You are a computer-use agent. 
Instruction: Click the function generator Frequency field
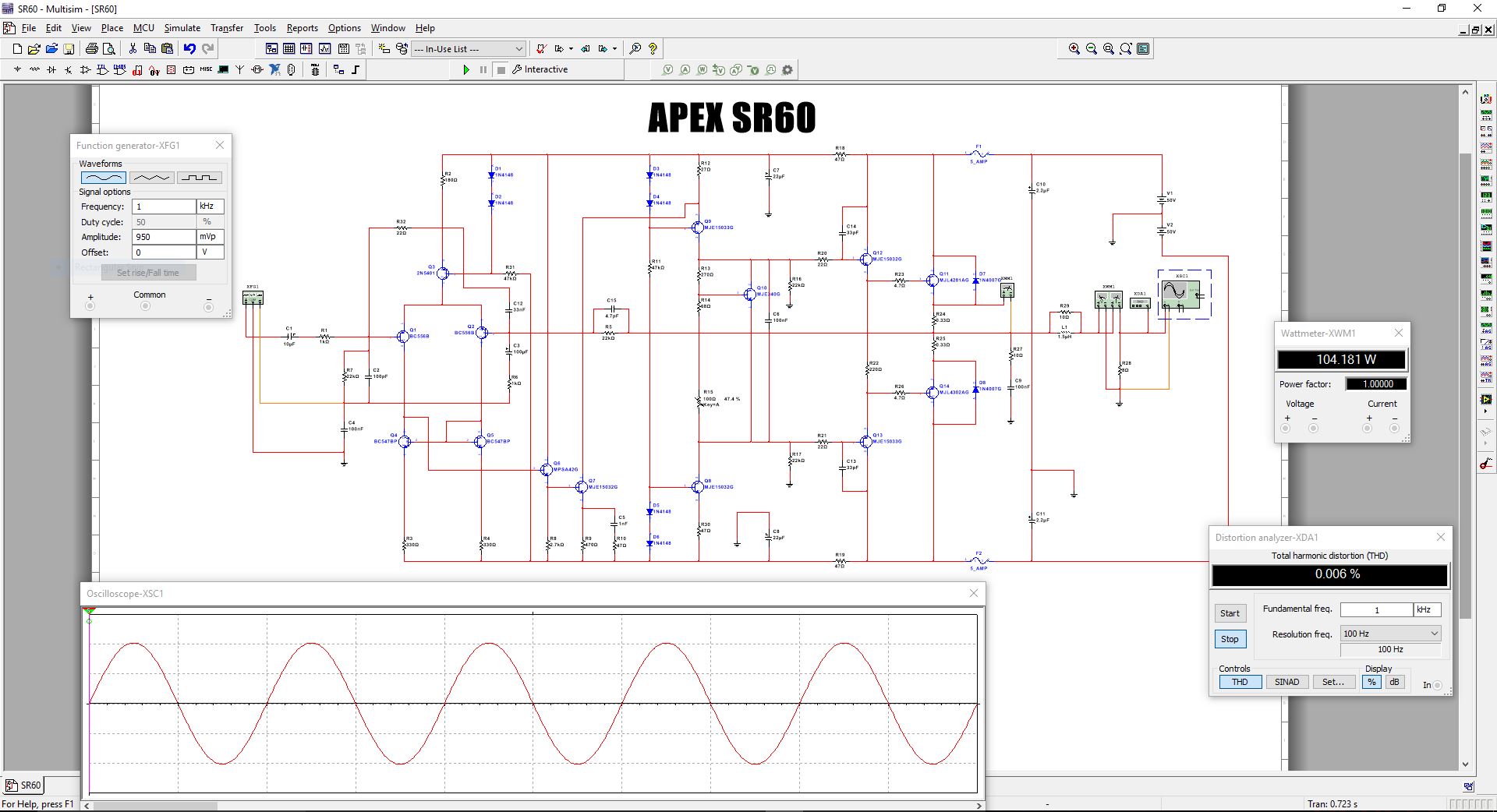click(164, 207)
